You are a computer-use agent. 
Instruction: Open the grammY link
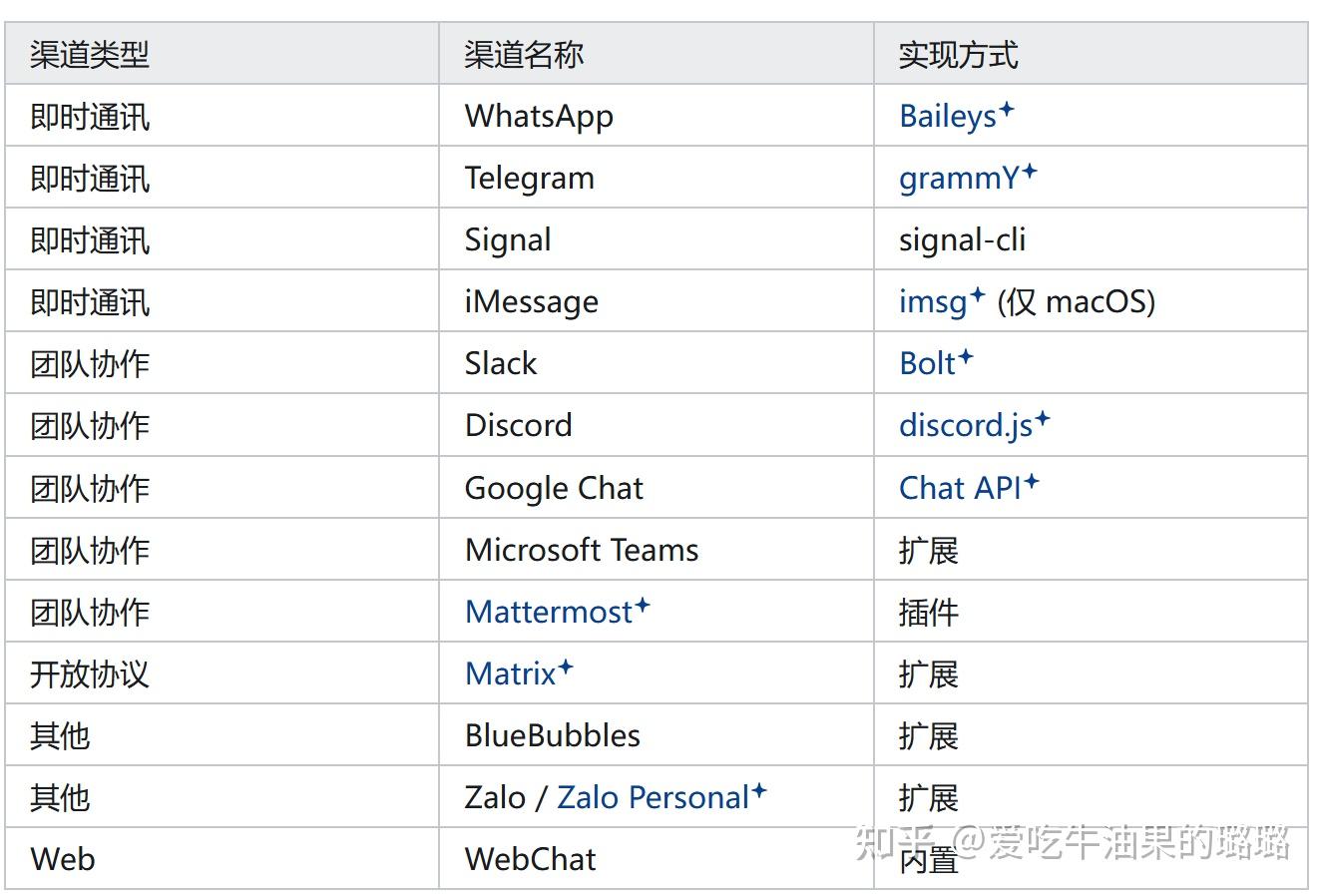958,179
